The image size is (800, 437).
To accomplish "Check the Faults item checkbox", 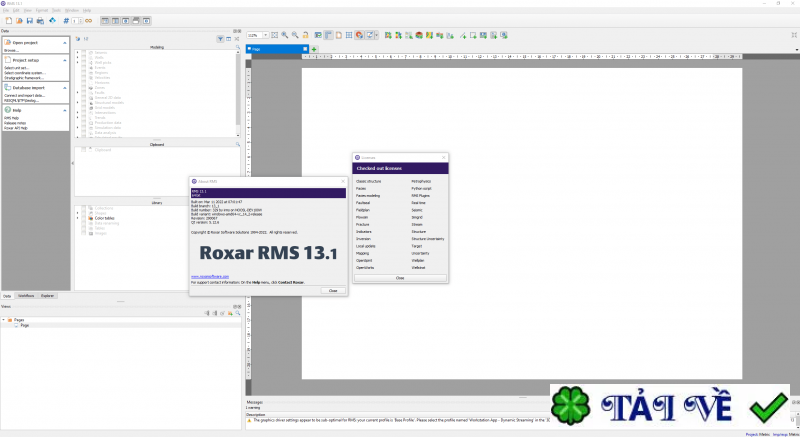I will (84, 93).
